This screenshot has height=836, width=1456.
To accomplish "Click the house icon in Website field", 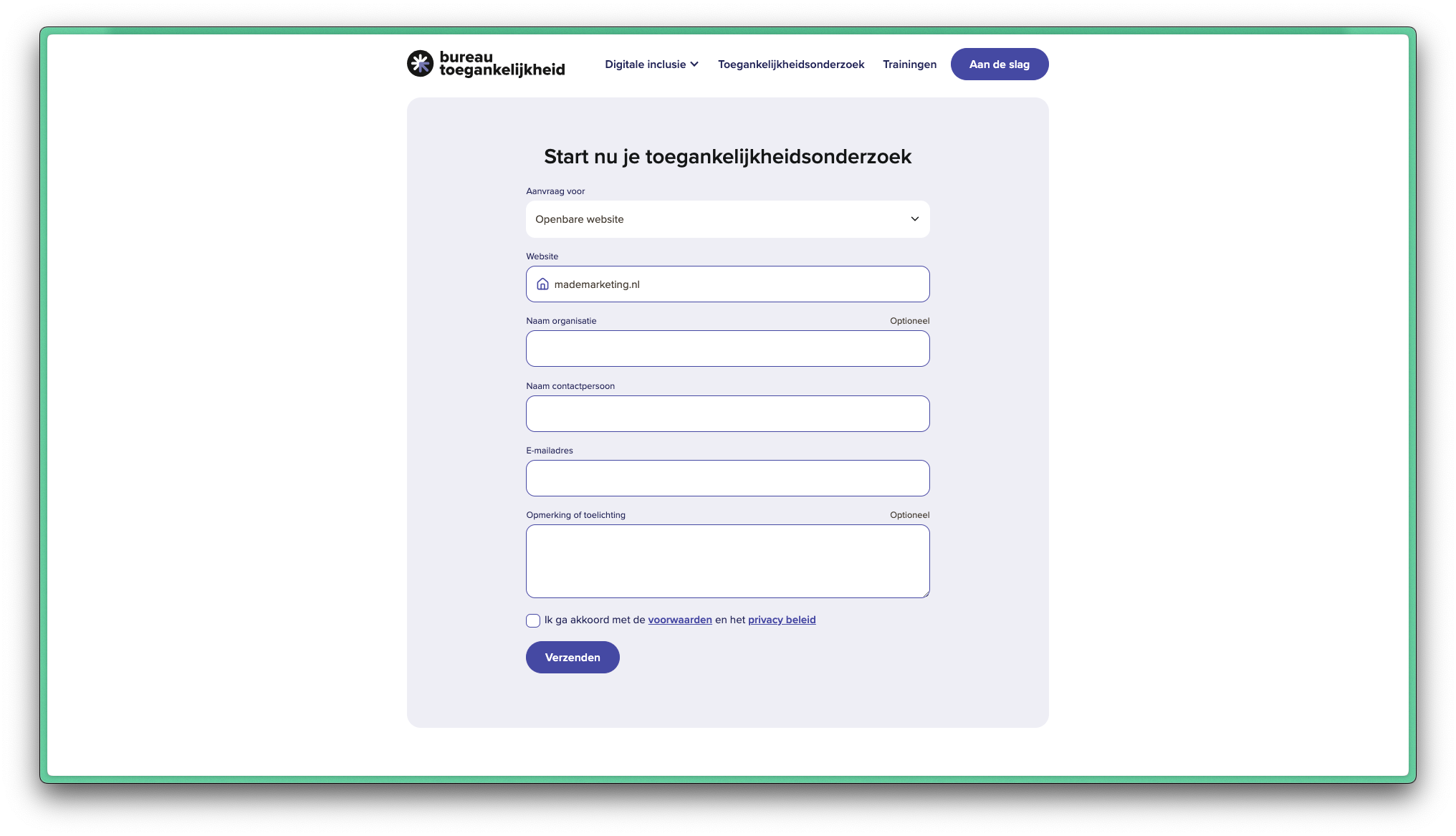I will click(x=542, y=284).
